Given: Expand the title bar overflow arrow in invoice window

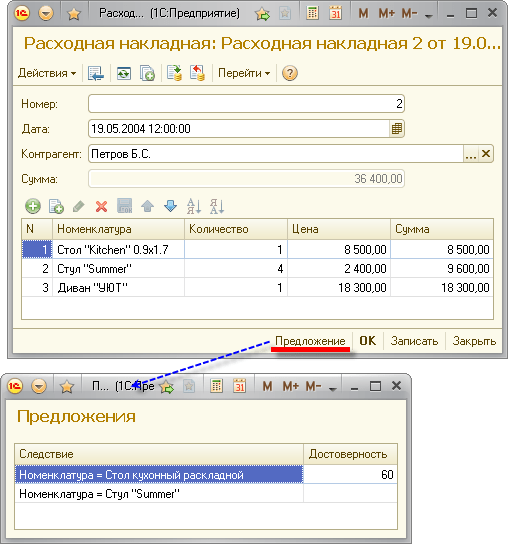Looking at the screenshot, I should 429,16.
